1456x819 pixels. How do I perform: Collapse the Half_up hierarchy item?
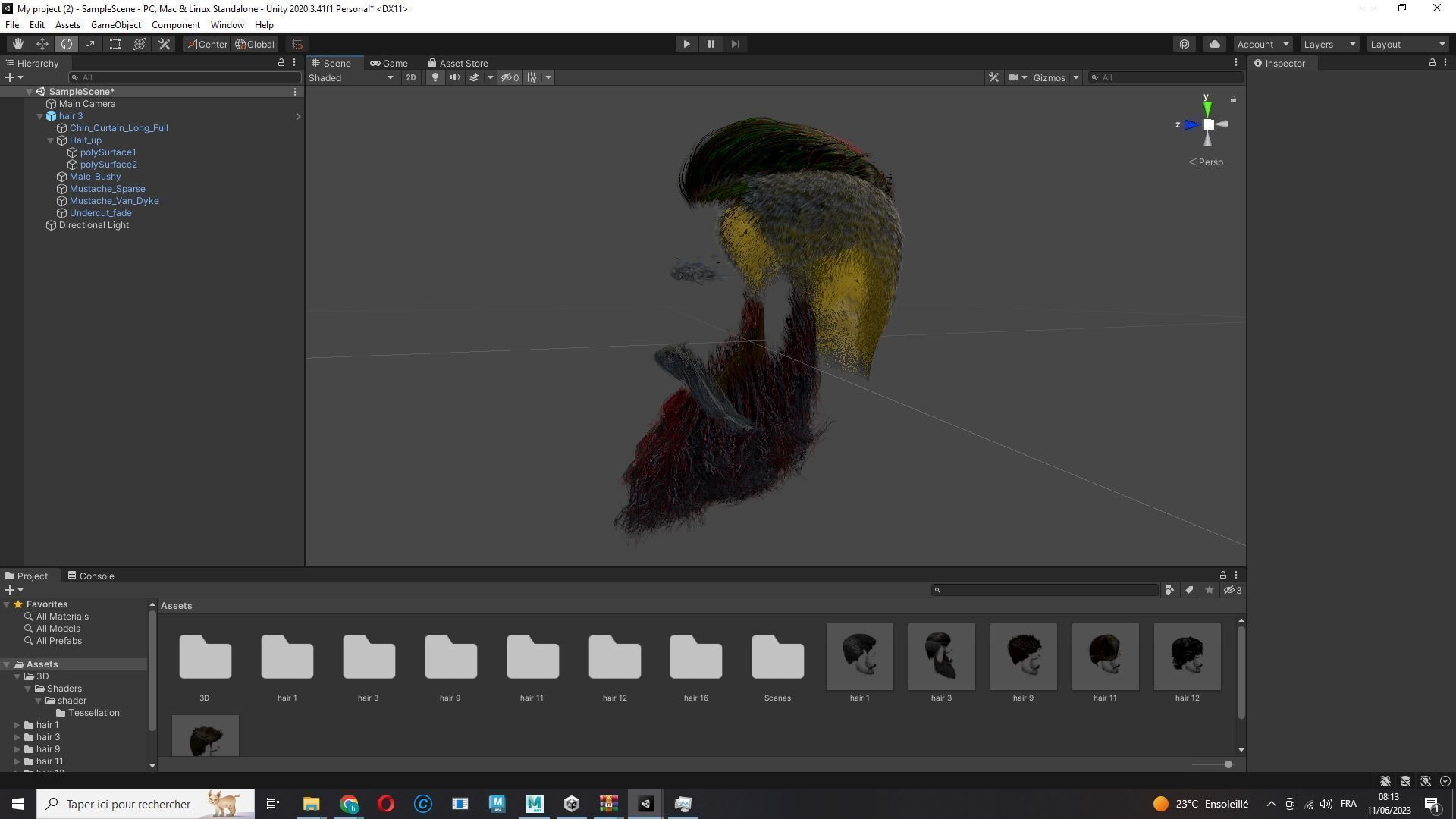(51, 140)
